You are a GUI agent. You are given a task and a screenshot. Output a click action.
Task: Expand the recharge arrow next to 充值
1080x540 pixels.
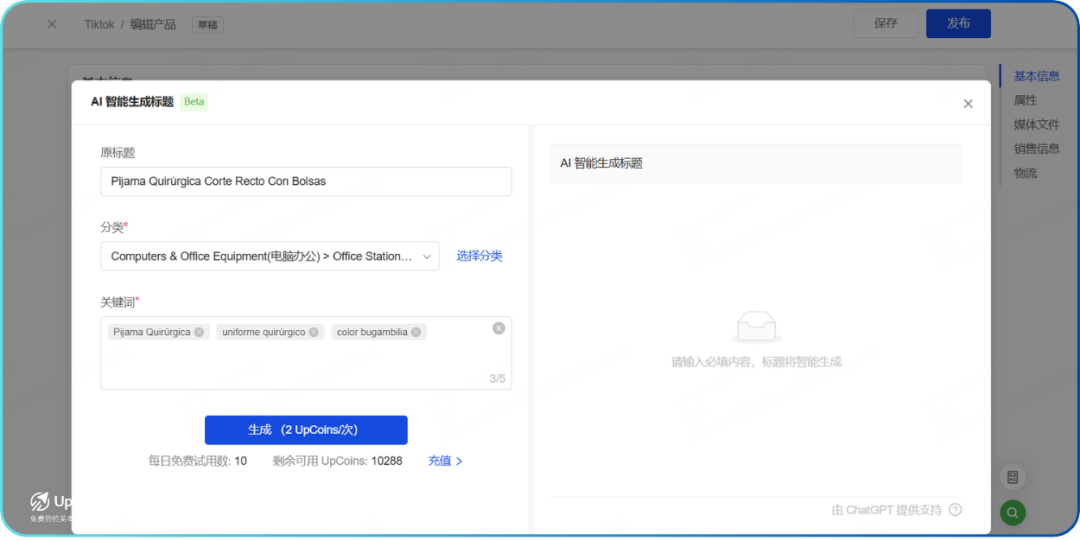[x=459, y=461]
